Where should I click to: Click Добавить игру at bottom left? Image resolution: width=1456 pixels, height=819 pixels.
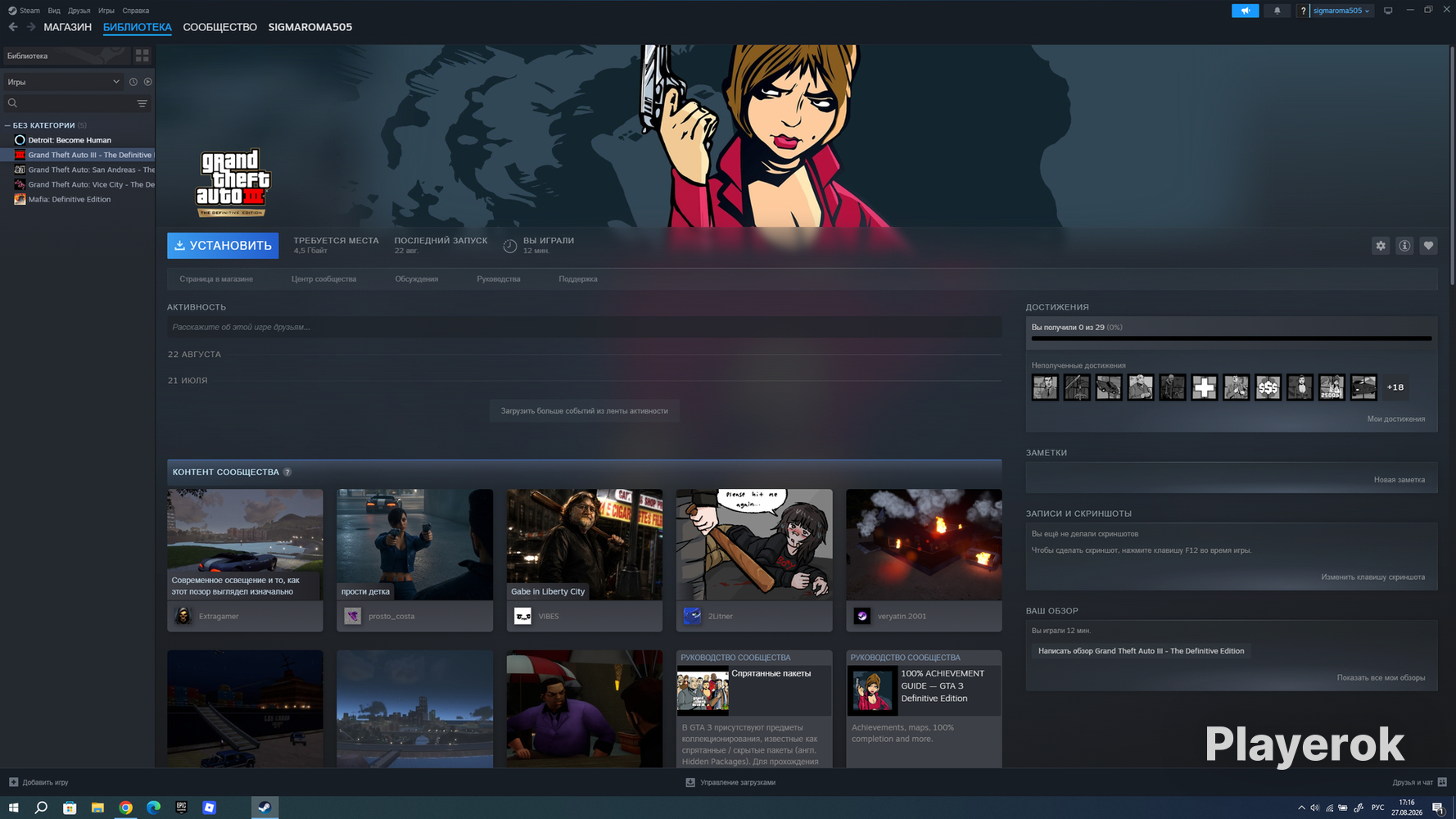tap(38, 782)
